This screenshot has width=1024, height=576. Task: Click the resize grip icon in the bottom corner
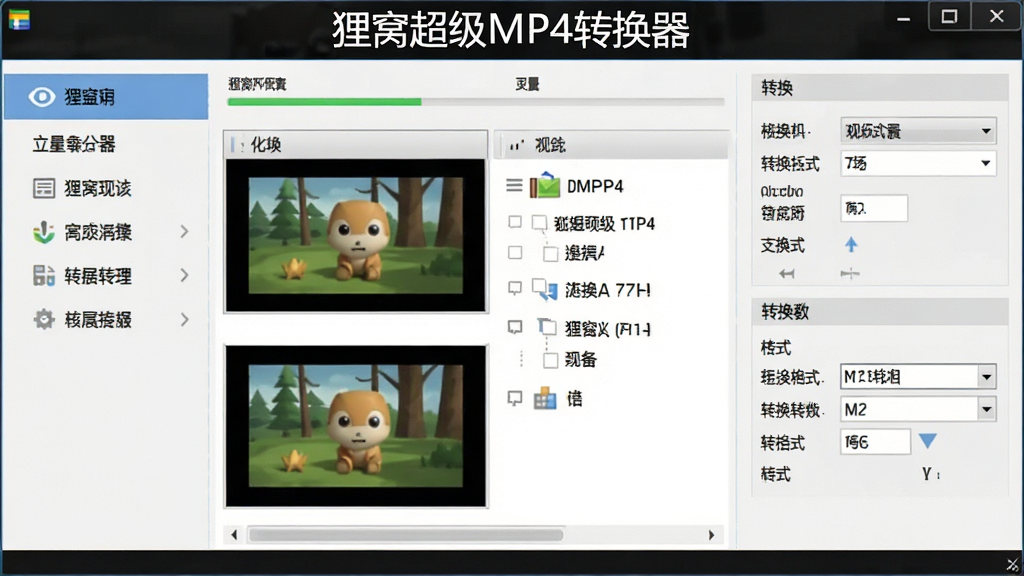click(x=1013, y=564)
